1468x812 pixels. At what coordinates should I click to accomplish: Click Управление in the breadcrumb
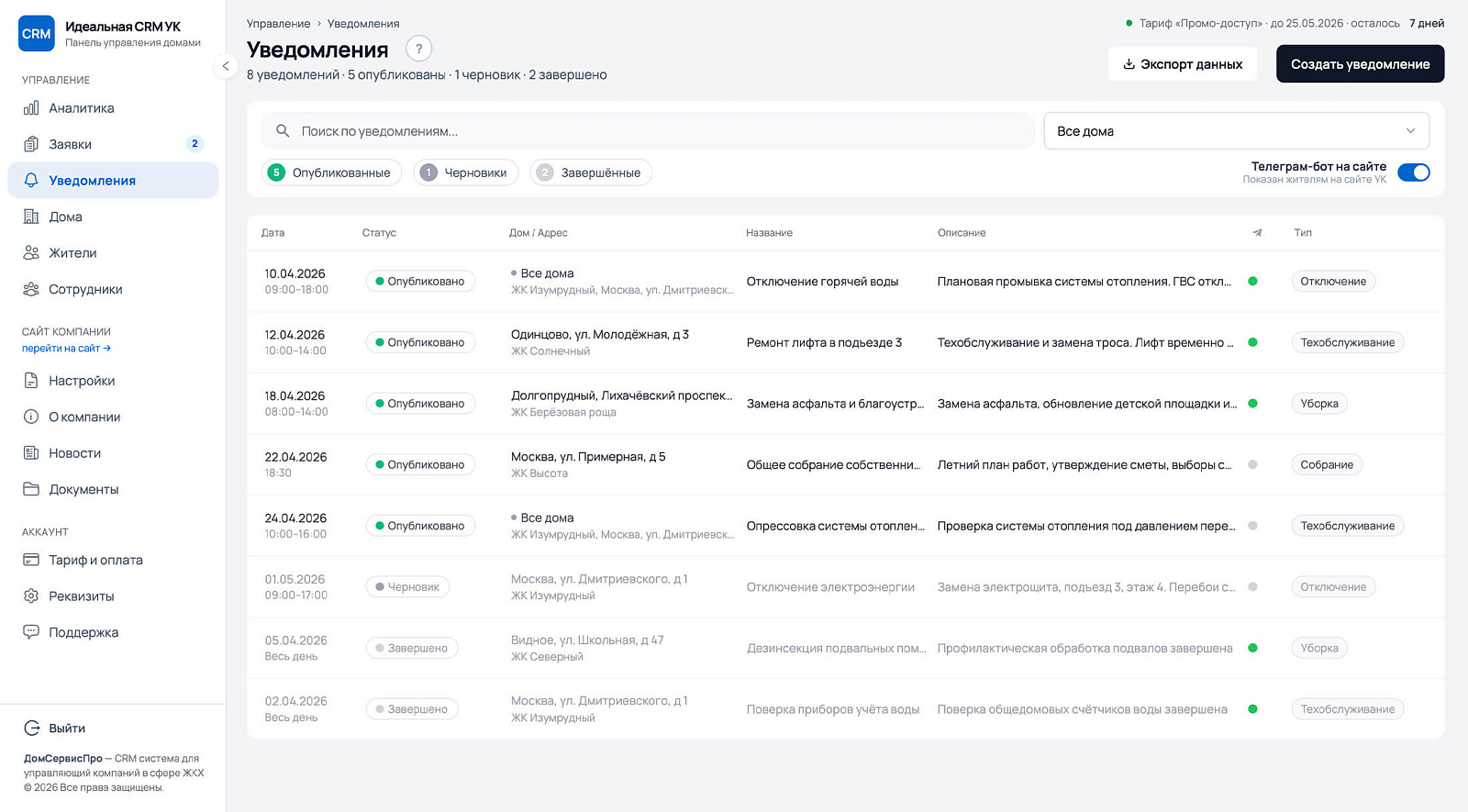[x=278, y=24]
